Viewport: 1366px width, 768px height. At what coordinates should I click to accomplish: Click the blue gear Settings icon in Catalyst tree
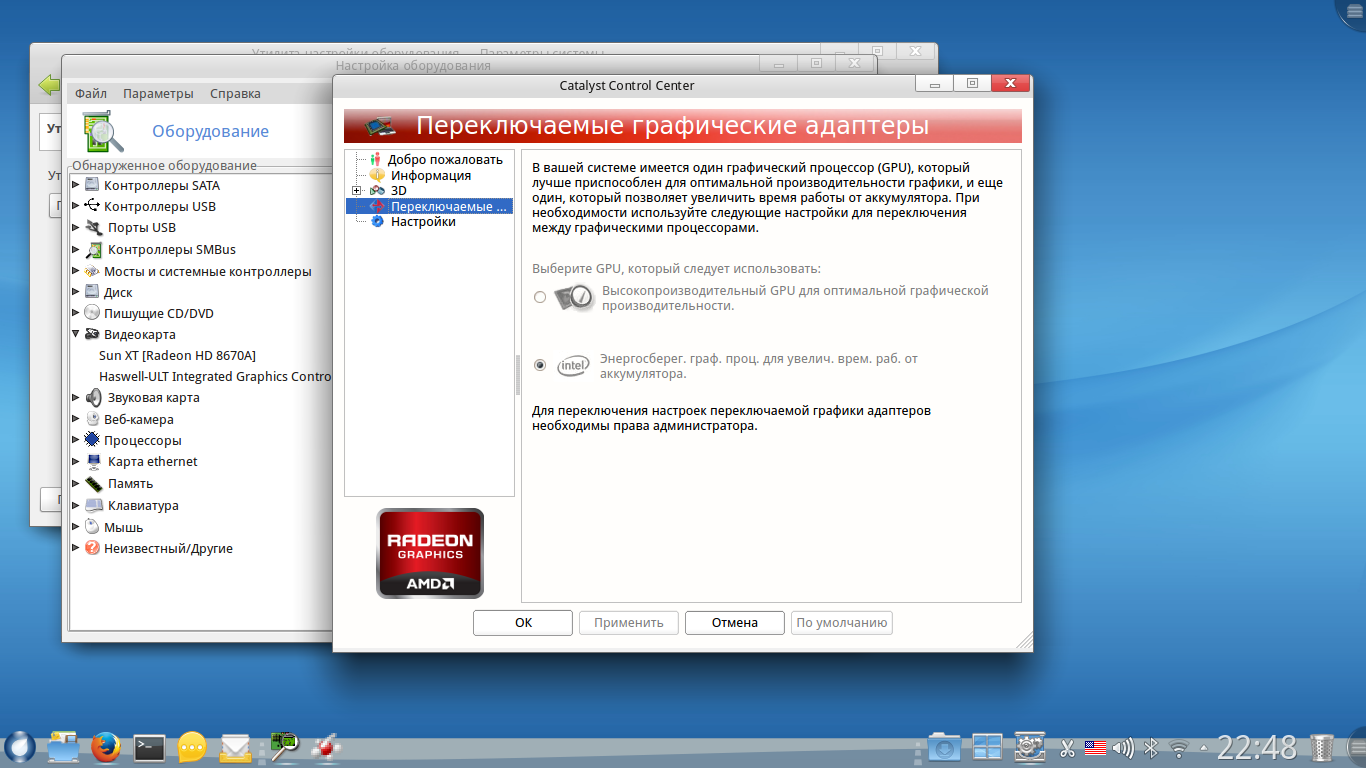pos(377,222)
